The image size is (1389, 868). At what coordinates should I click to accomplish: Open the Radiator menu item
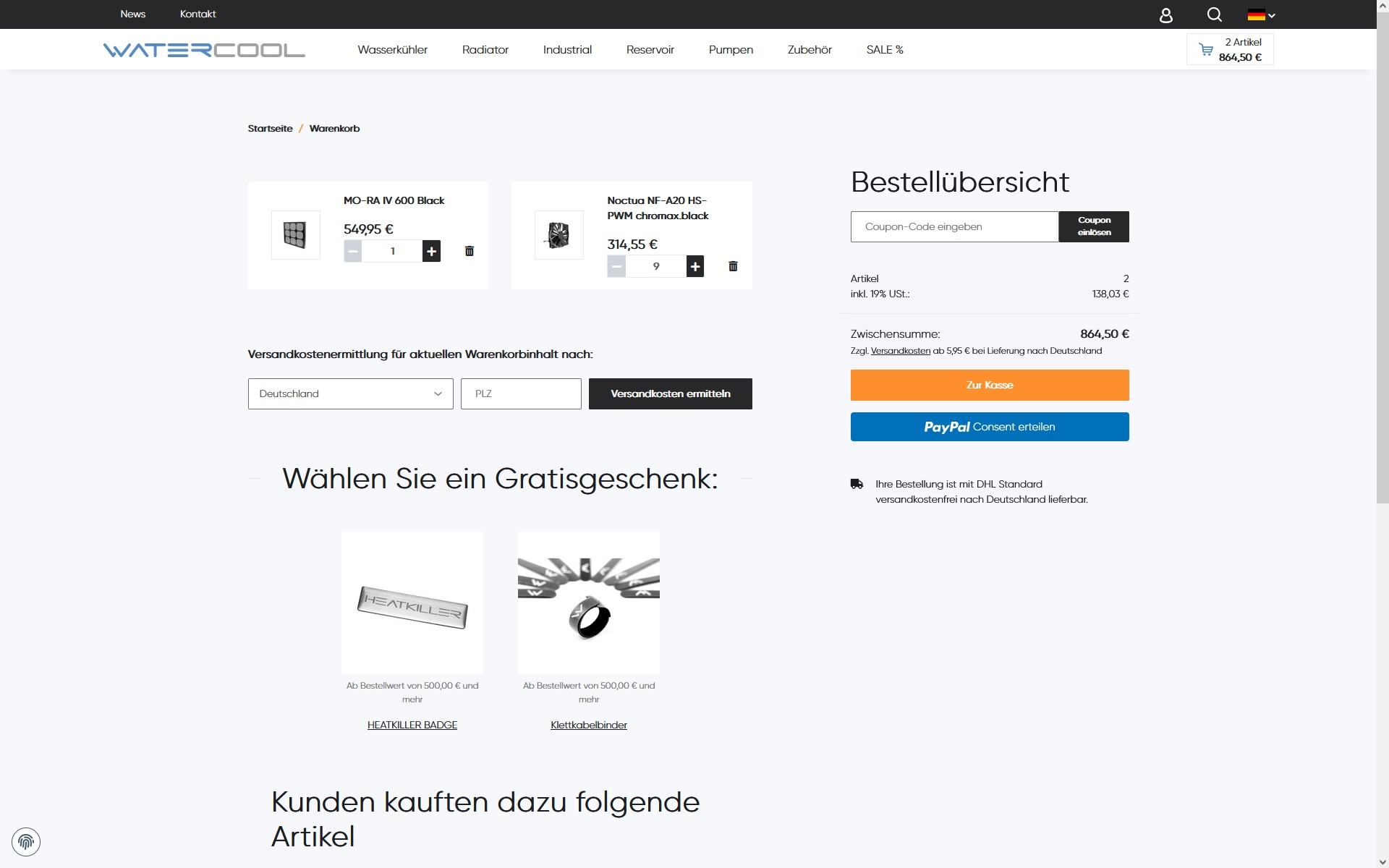point(485,50)
